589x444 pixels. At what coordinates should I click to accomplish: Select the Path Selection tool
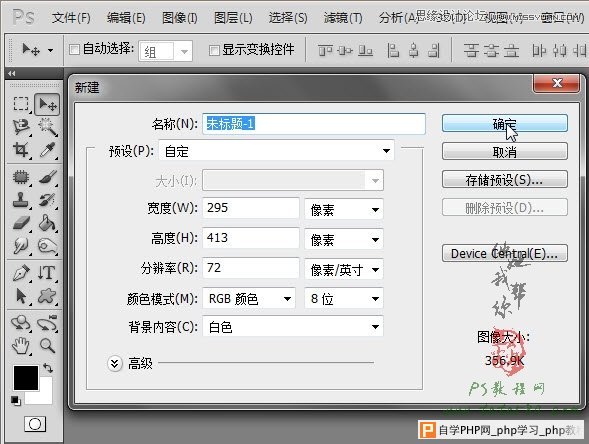(21, 296)
